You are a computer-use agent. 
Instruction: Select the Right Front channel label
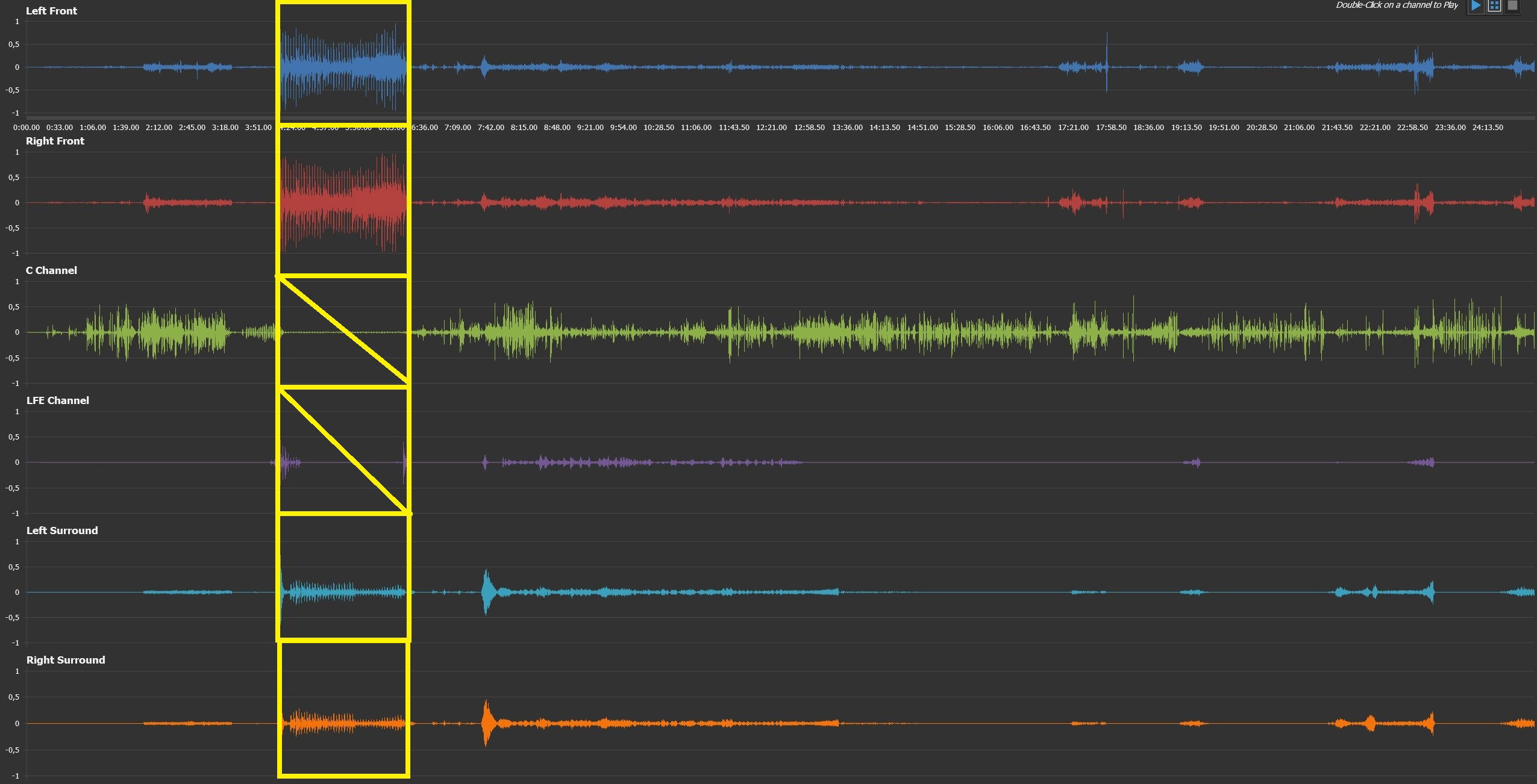55,141
